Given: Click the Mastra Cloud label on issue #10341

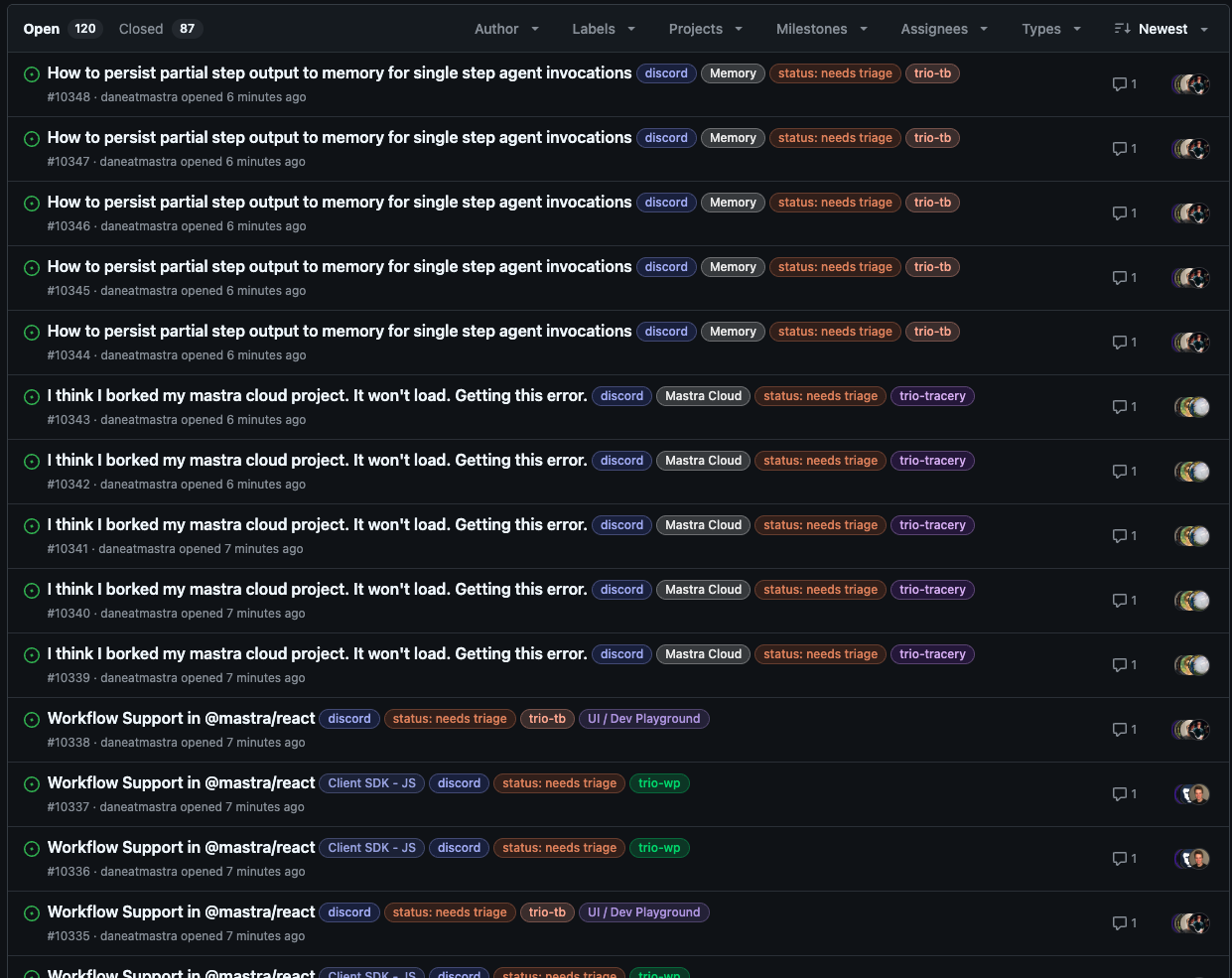Looking at the screenshot, I should 703,525.
